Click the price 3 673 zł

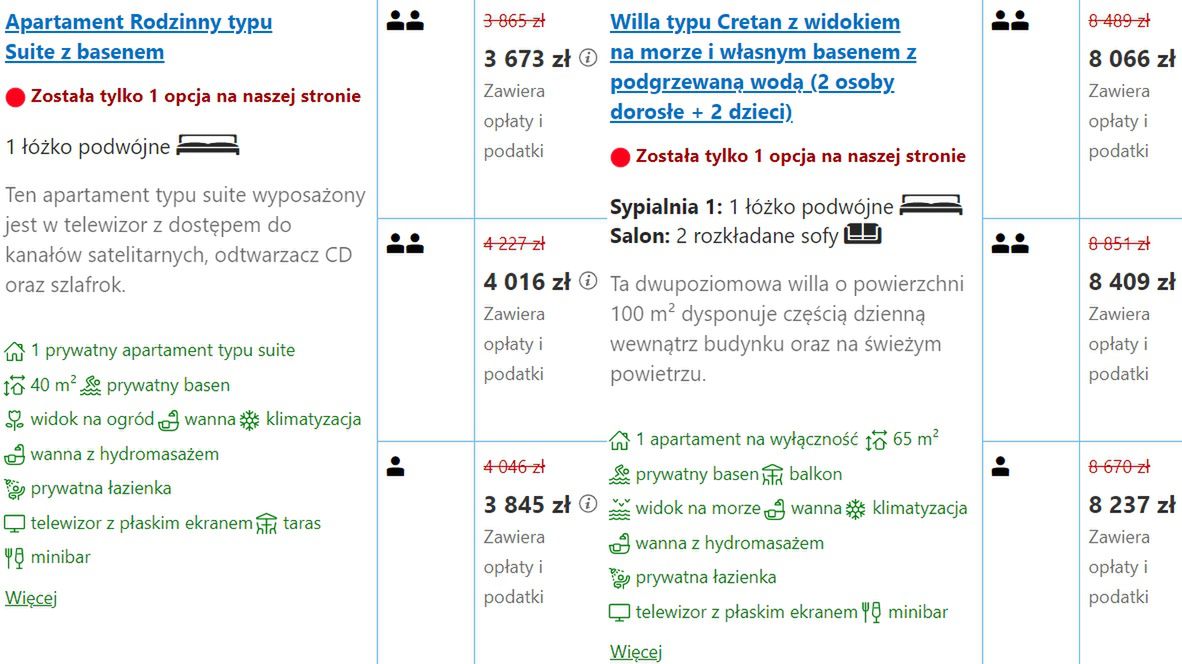click(527, 59)
